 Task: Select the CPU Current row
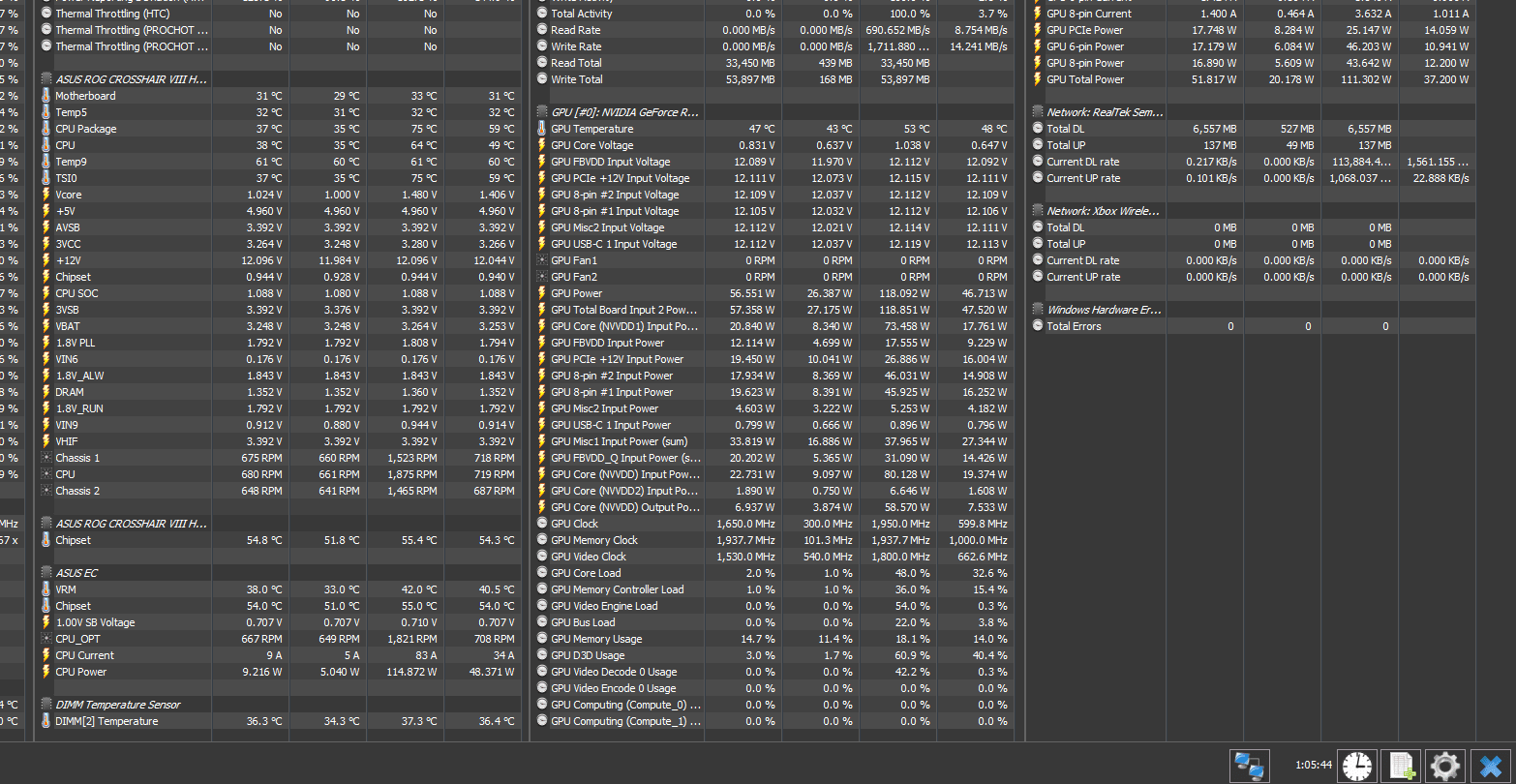point(279,655)
